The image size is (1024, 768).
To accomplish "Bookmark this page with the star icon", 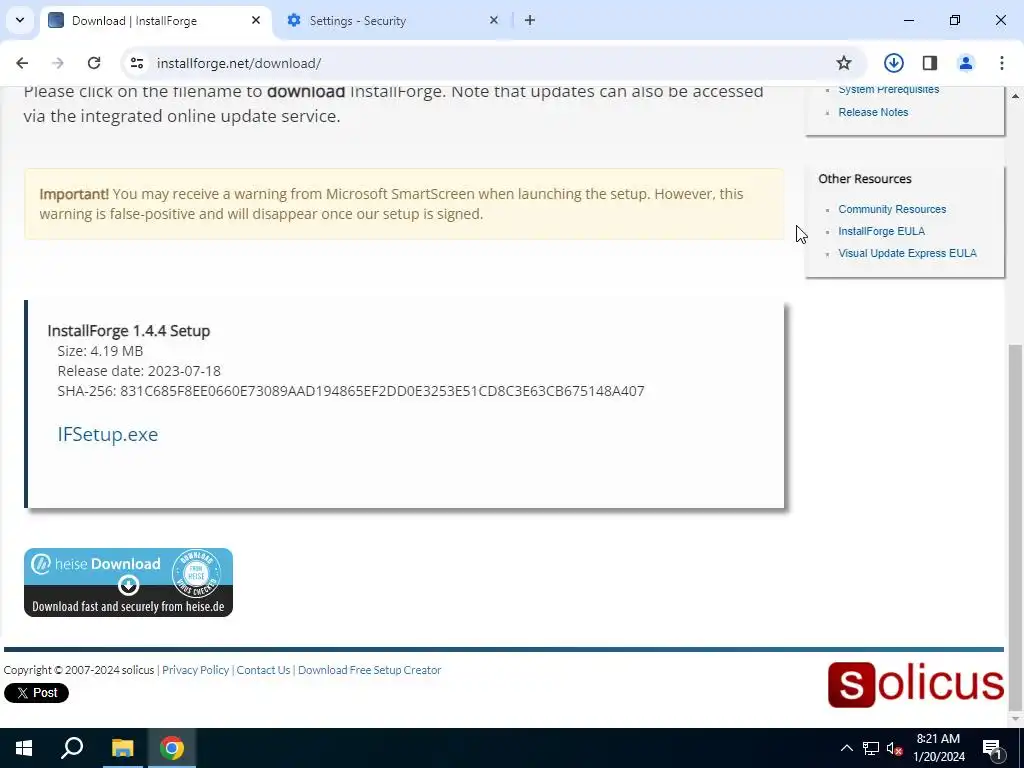I will (844, 63).
